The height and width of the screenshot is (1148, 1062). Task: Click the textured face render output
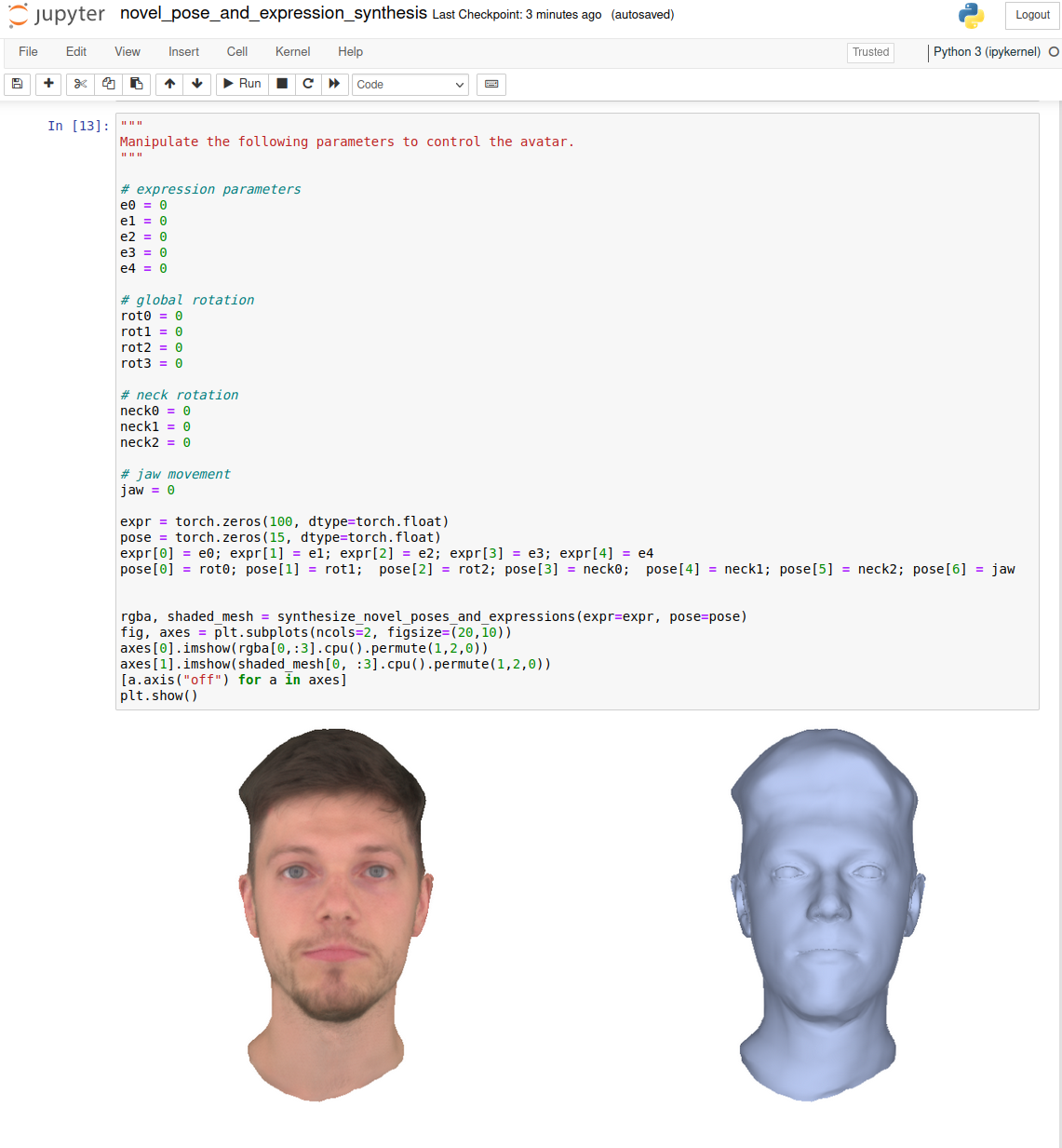tap(335, 914)
